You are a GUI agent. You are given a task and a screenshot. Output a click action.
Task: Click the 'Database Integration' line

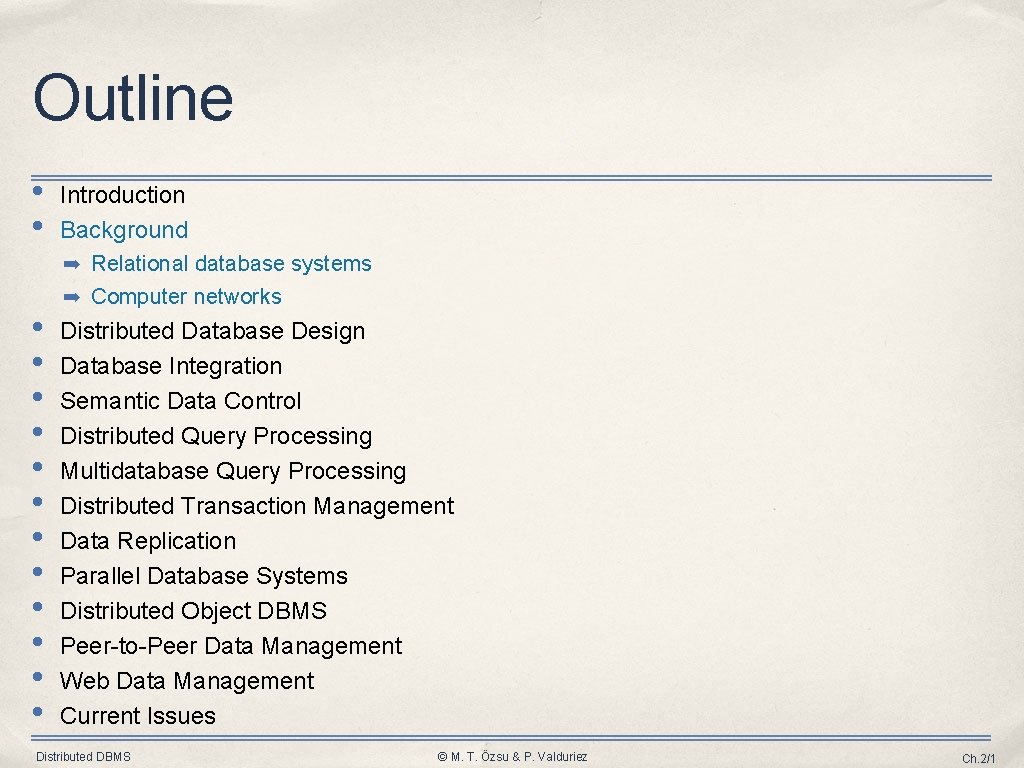[x=171, y=366]
